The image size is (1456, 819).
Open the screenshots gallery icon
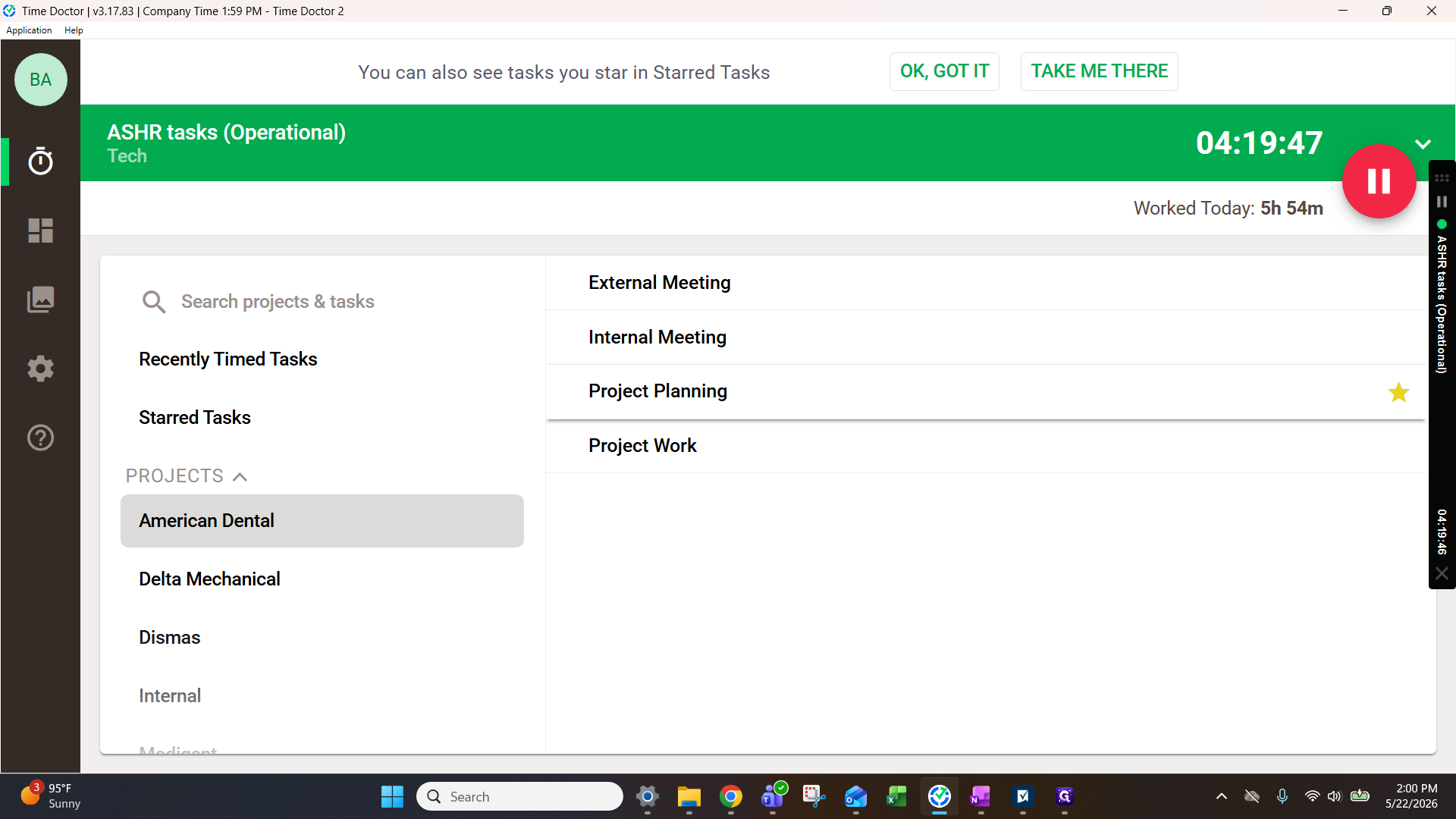(x=40, y=300)
